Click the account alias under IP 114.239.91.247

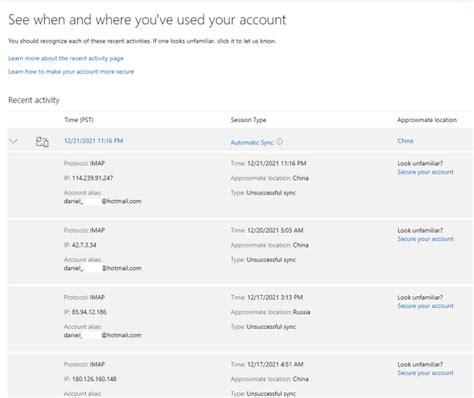(103, 201)
